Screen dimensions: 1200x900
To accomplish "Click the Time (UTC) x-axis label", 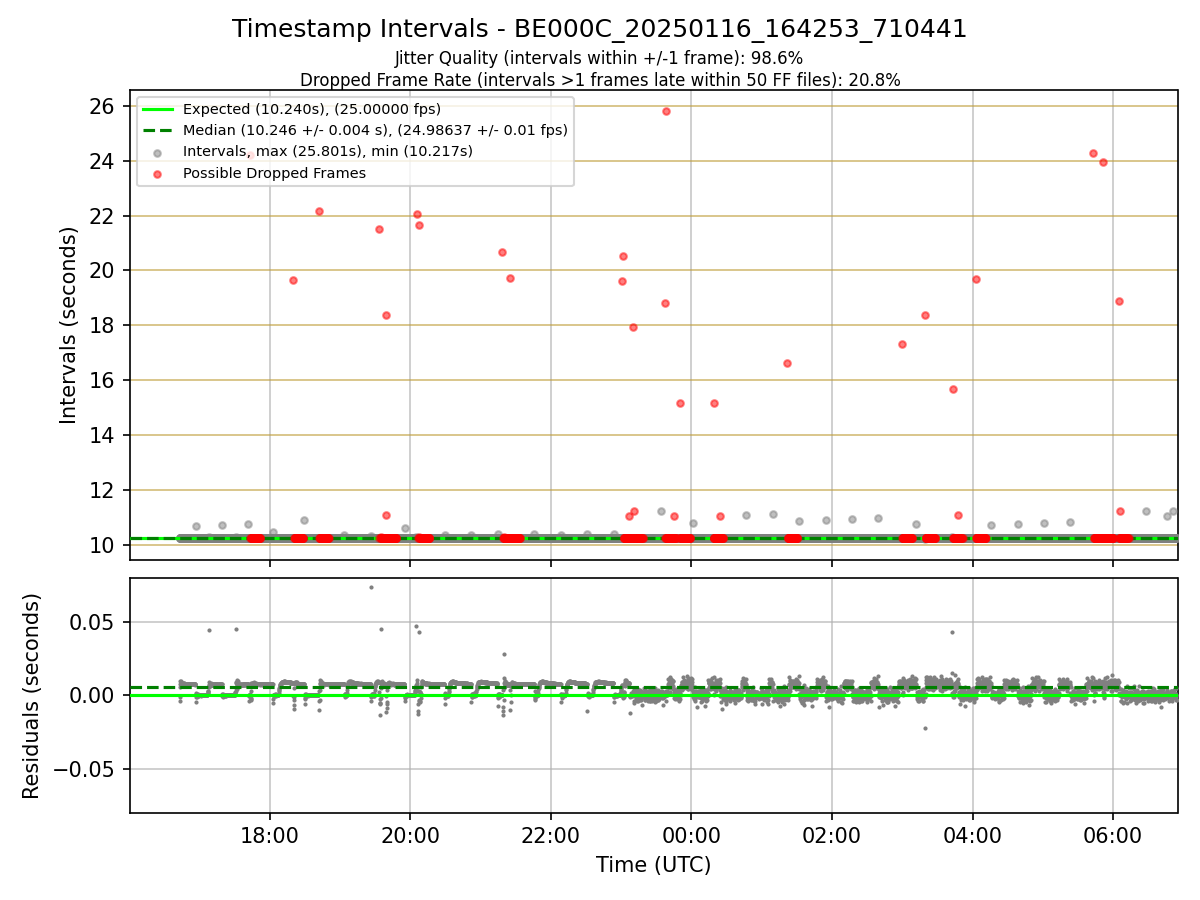I will click(x=653, y=865).
